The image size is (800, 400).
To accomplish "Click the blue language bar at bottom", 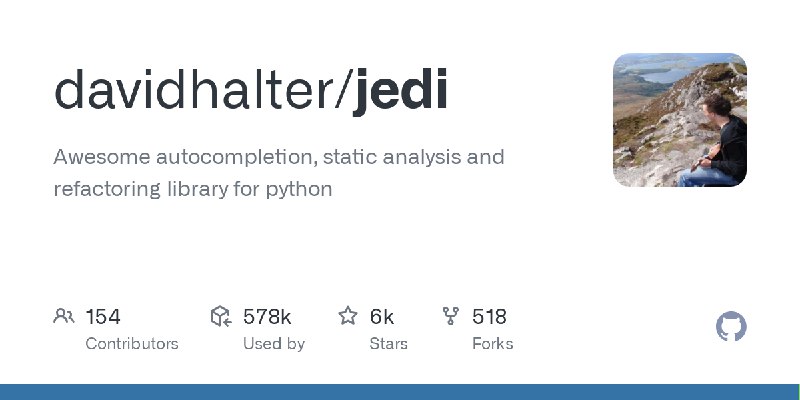I will 400,392.
